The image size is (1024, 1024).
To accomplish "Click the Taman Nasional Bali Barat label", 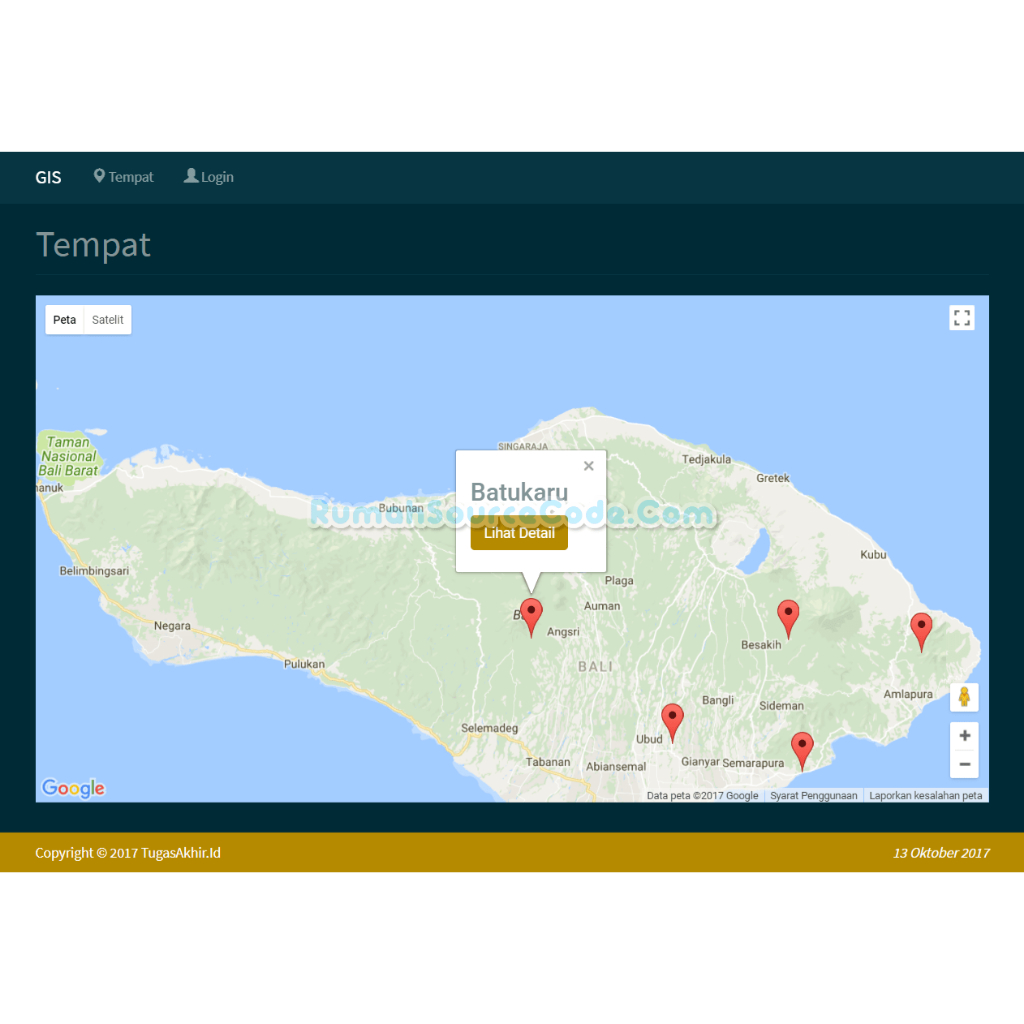I will tap(68, 456).
